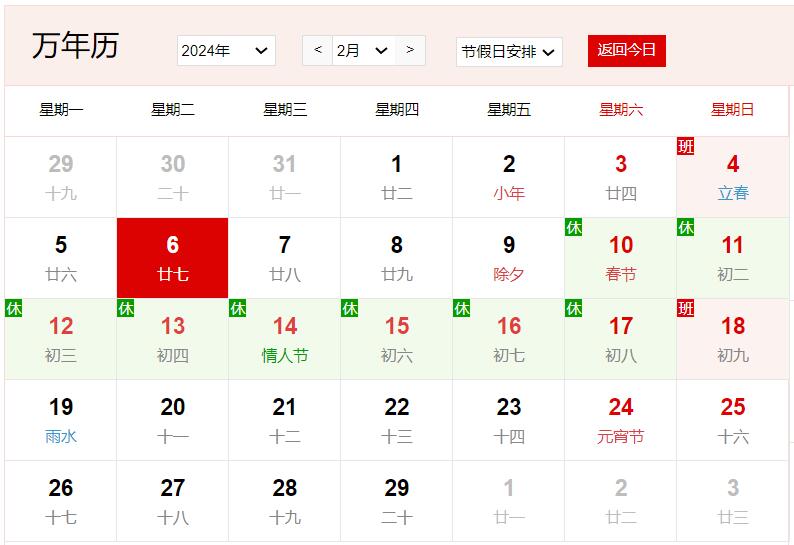Image resolution: width=794 pixels, height=545 pixels.
Task: Click the 休 badge on February 16
Action: [462, 308]
